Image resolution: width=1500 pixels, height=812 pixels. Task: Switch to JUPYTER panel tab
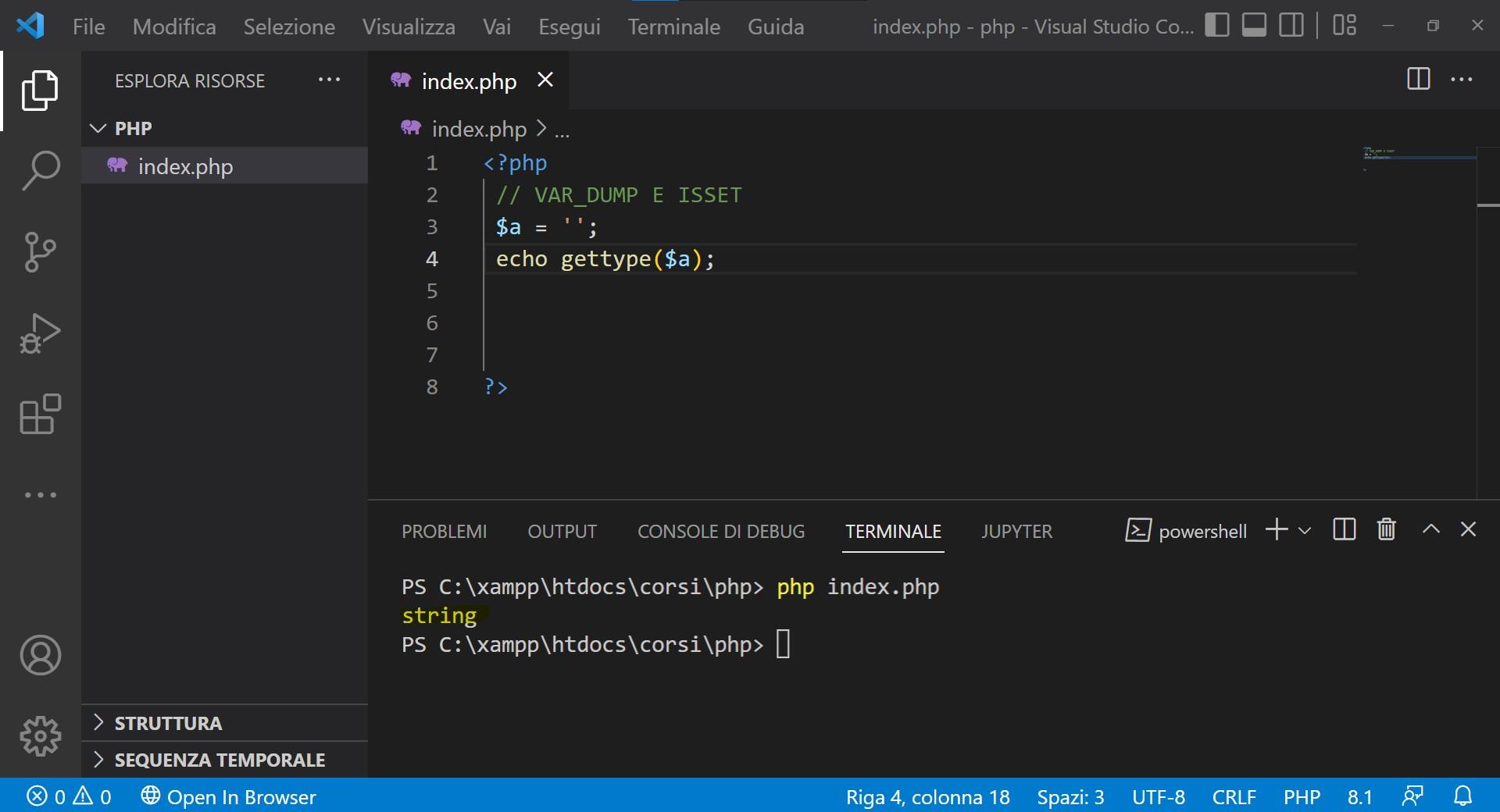(x=1016, y=532)
